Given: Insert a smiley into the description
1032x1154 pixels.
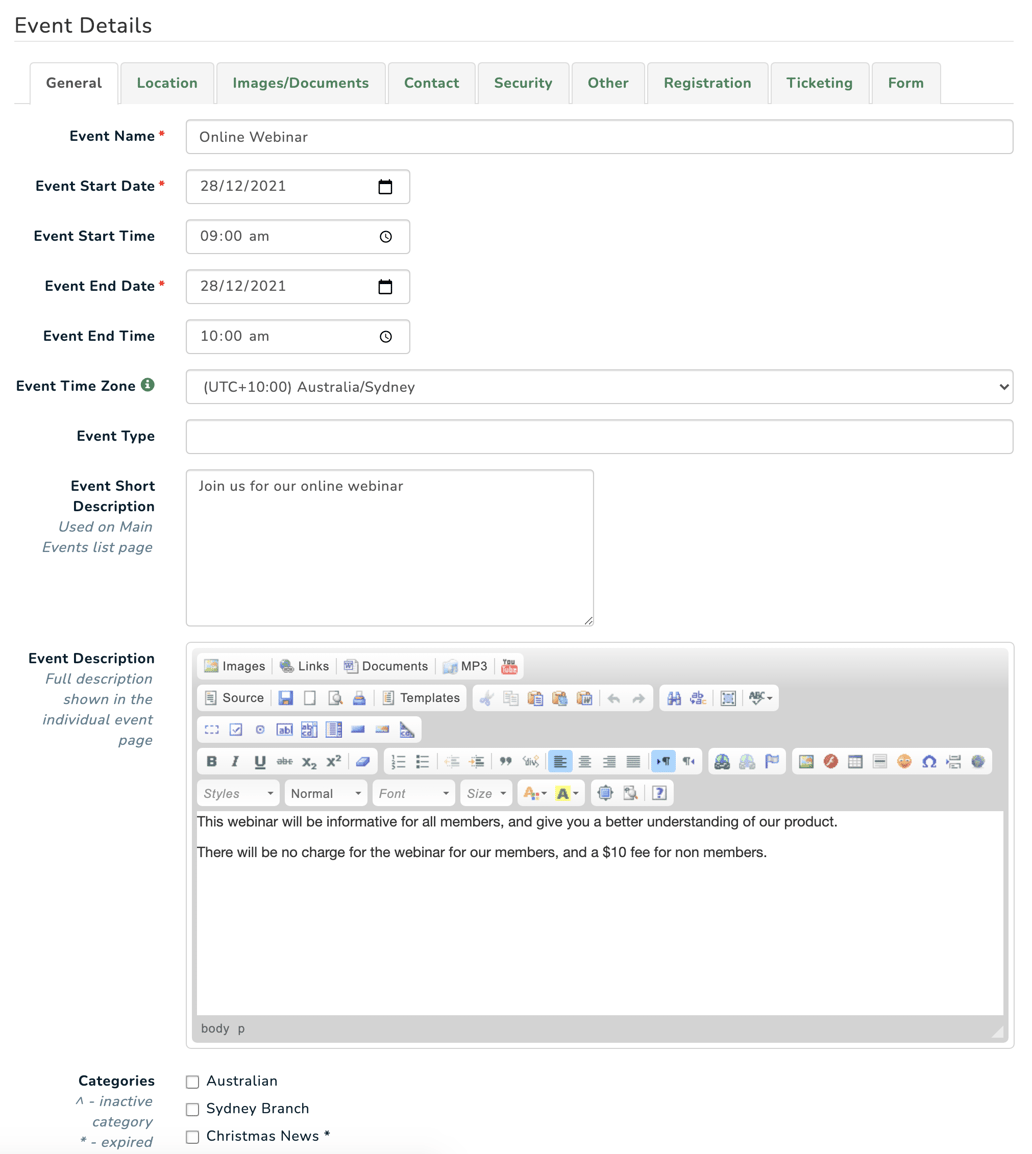Looking at the screenshot, I should [905, 760].
